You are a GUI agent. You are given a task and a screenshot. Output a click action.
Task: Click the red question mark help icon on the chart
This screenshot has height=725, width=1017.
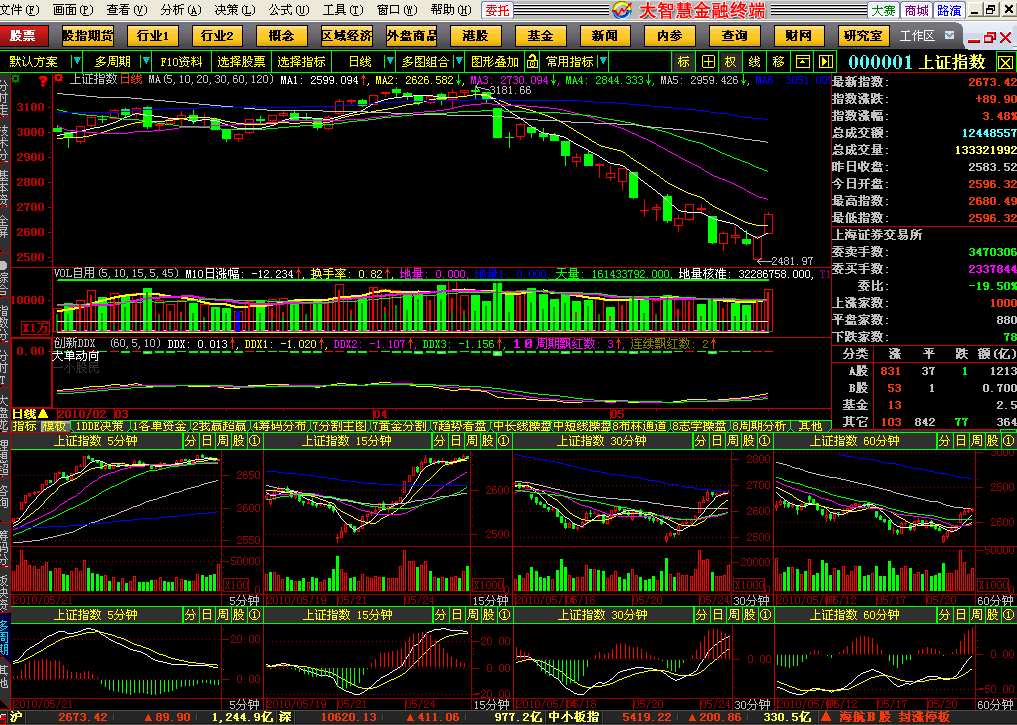tap(43, 81)
